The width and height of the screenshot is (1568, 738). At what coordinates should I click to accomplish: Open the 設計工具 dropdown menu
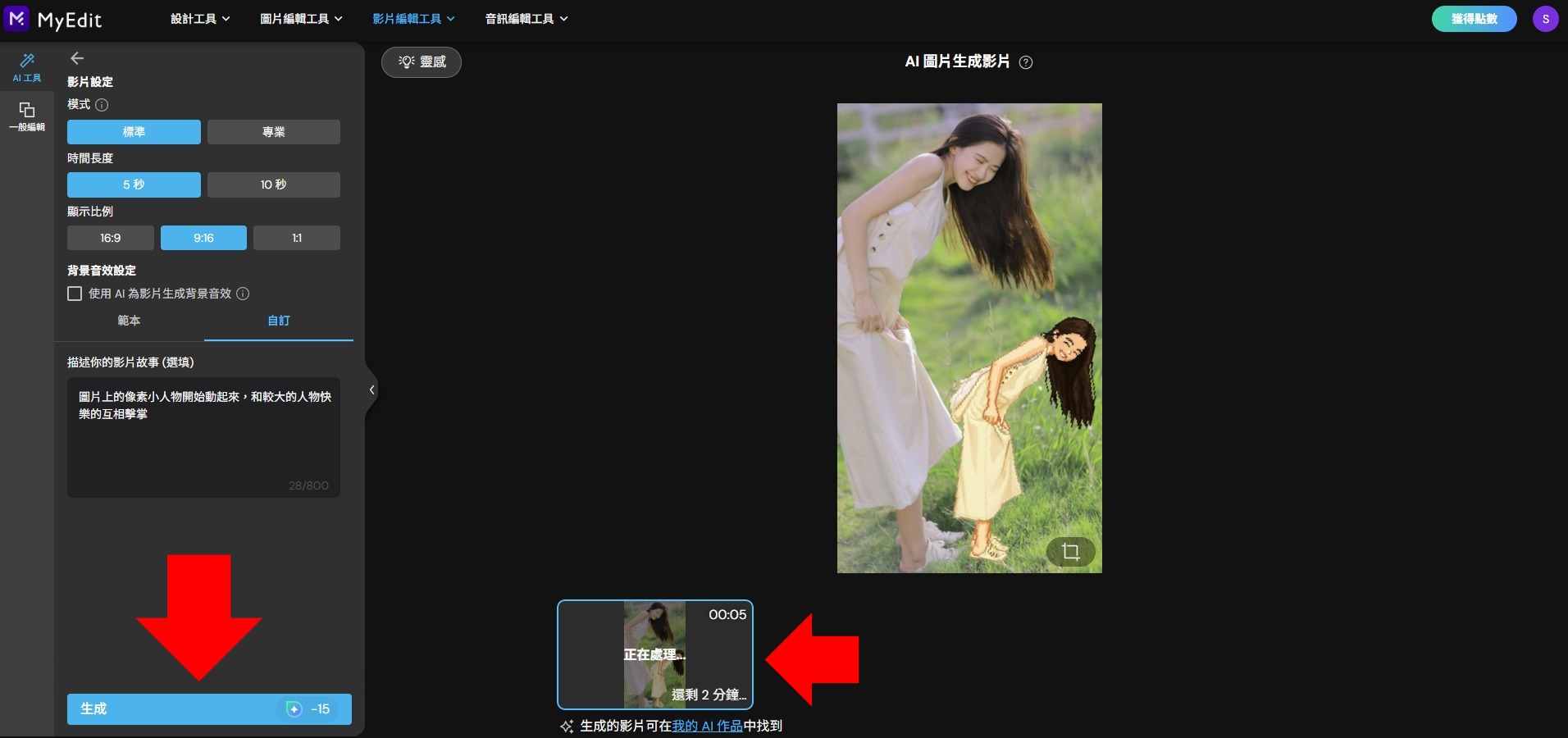click(x=200, y=19)
